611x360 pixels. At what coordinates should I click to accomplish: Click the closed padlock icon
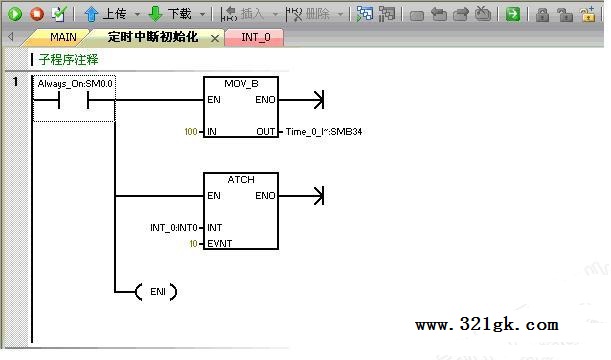click(542, 15)
